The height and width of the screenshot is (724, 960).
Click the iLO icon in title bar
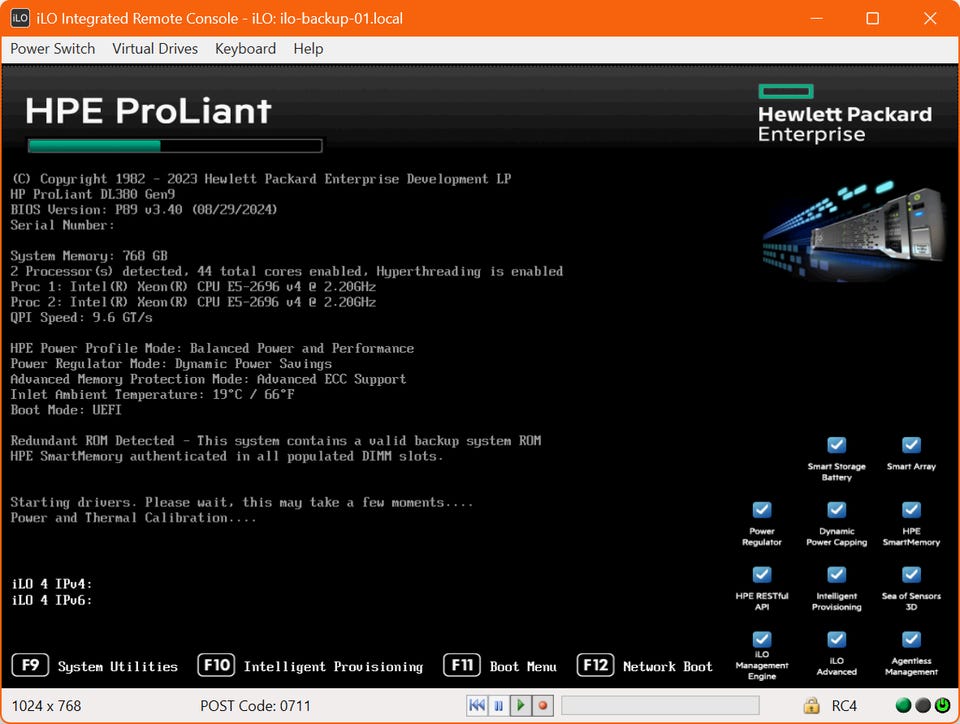pyautogui.click(x=20, y=18)
